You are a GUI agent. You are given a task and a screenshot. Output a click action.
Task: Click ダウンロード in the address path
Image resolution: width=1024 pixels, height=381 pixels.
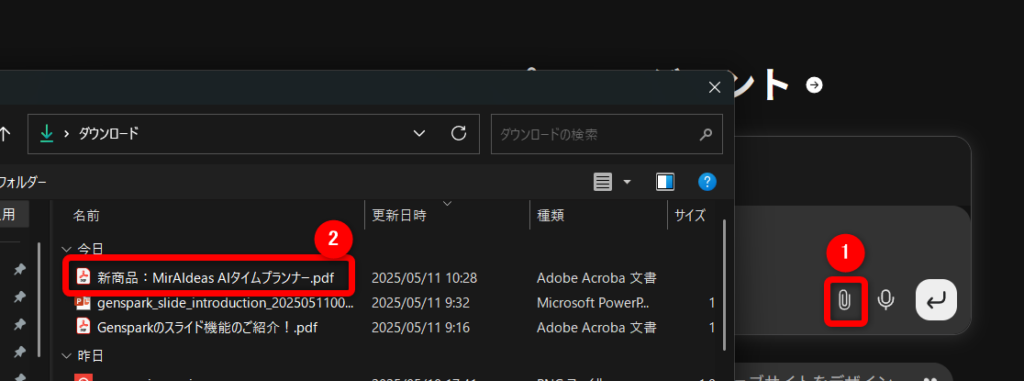(109, 134)
